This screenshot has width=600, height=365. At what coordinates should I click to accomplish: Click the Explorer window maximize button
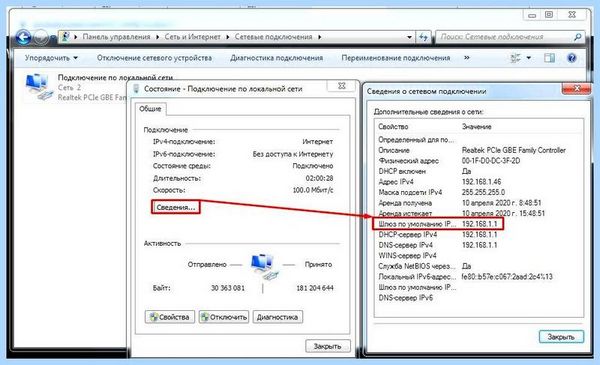click(549, 15)
